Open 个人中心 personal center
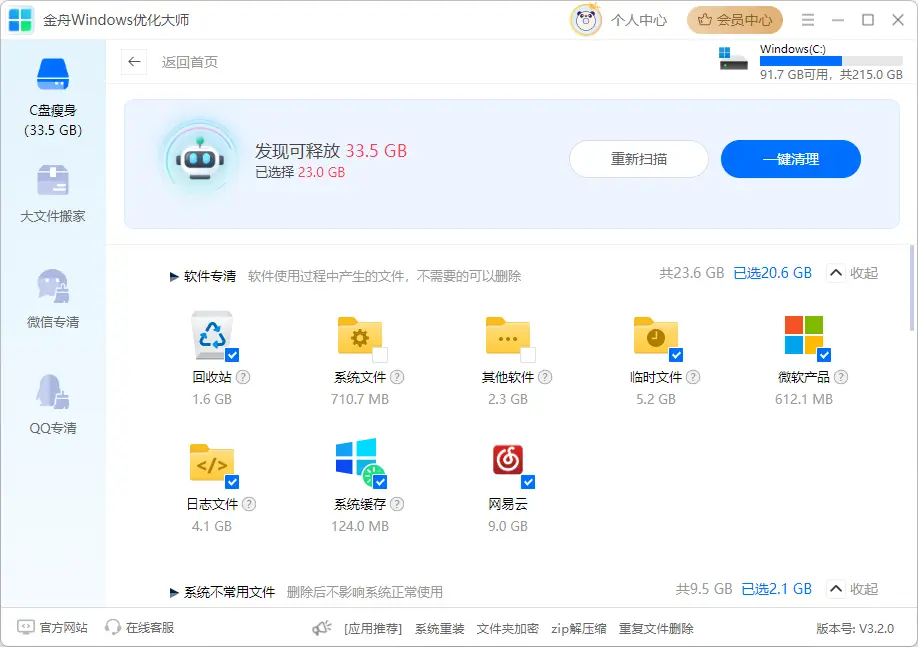The height and width of the screenshot is (647, 918). [x=637, y=19]
